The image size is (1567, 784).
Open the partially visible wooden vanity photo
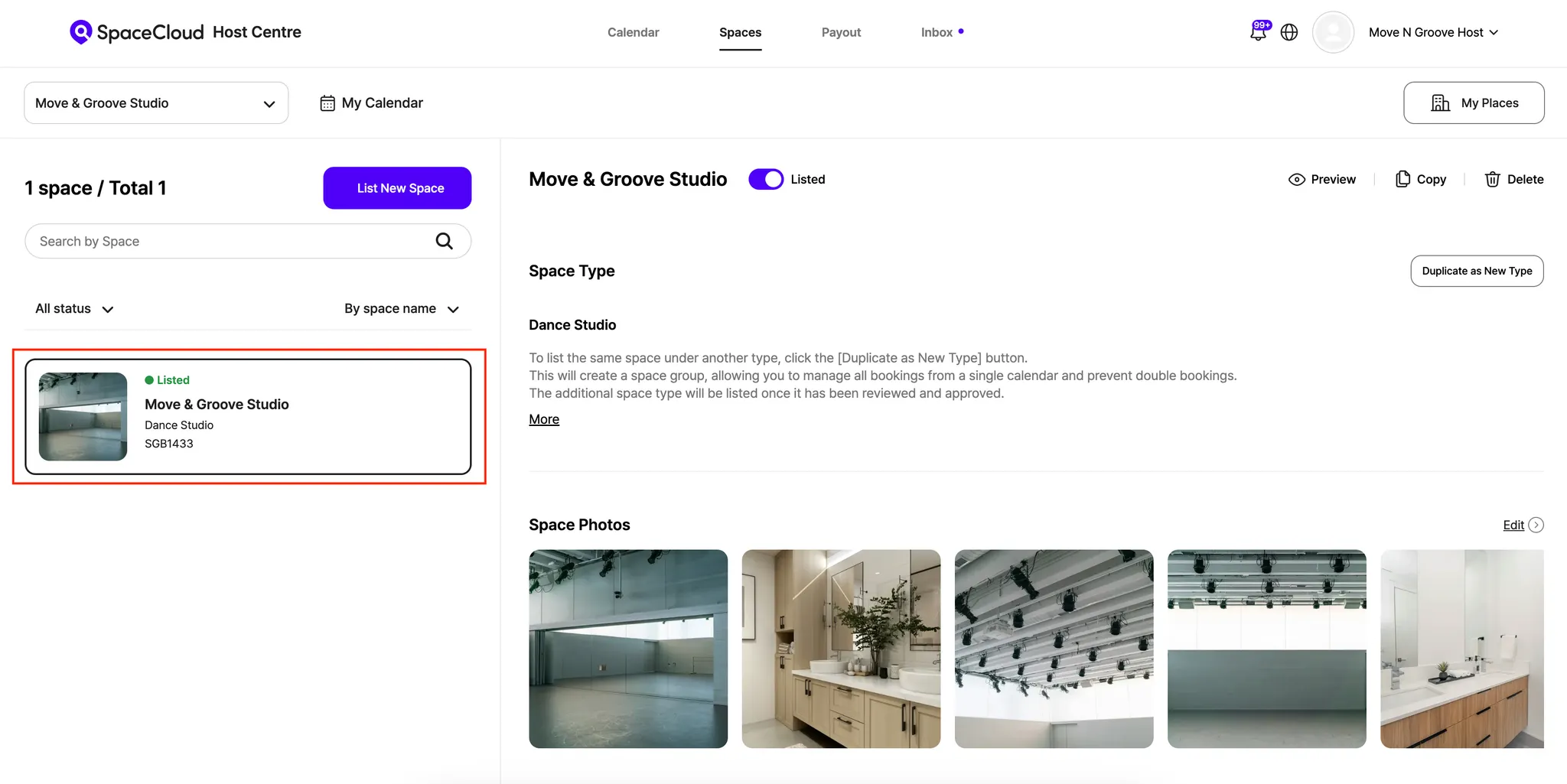[x=1462, y=649]
